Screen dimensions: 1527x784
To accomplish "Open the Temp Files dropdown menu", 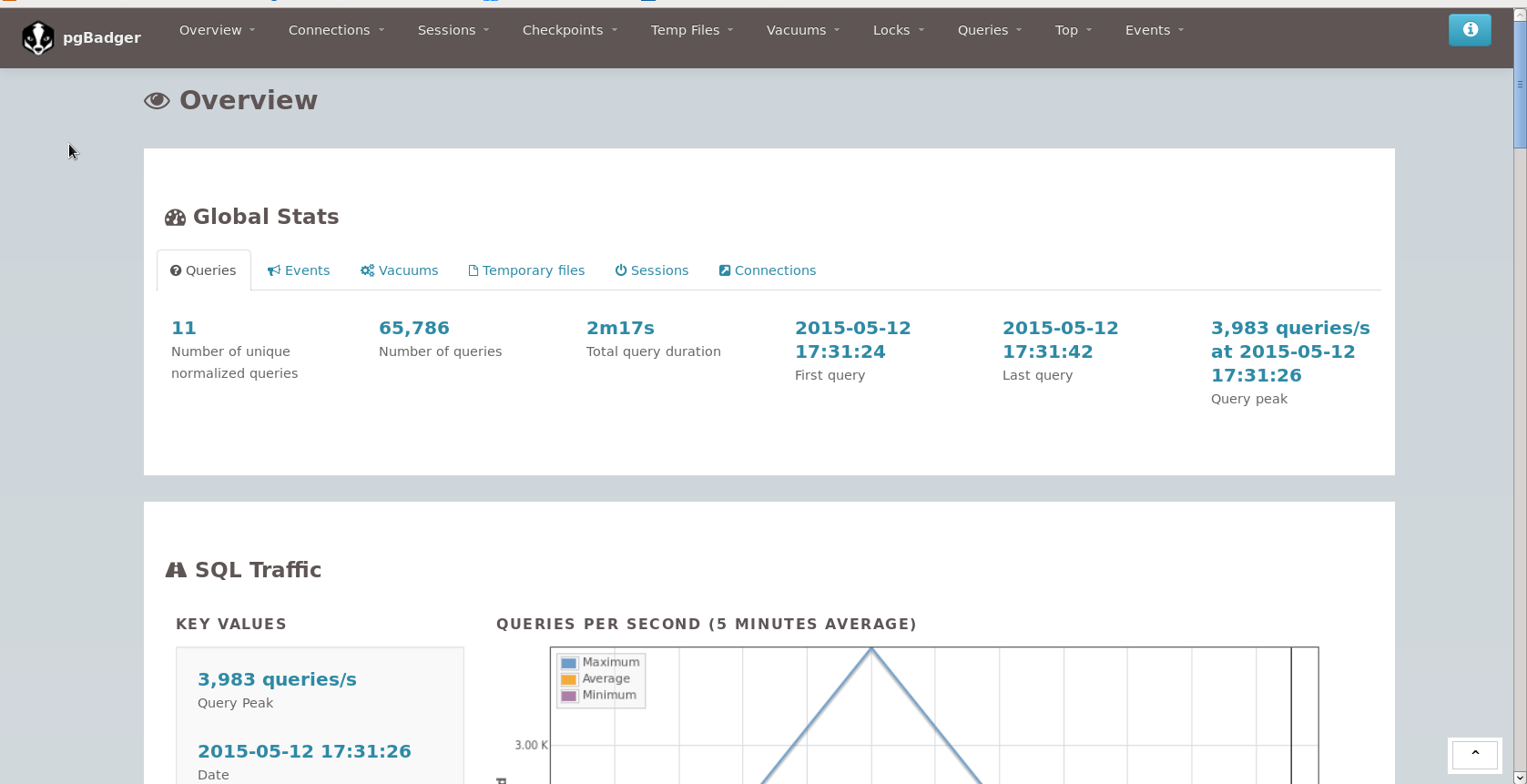I will (x=691, y=30).
